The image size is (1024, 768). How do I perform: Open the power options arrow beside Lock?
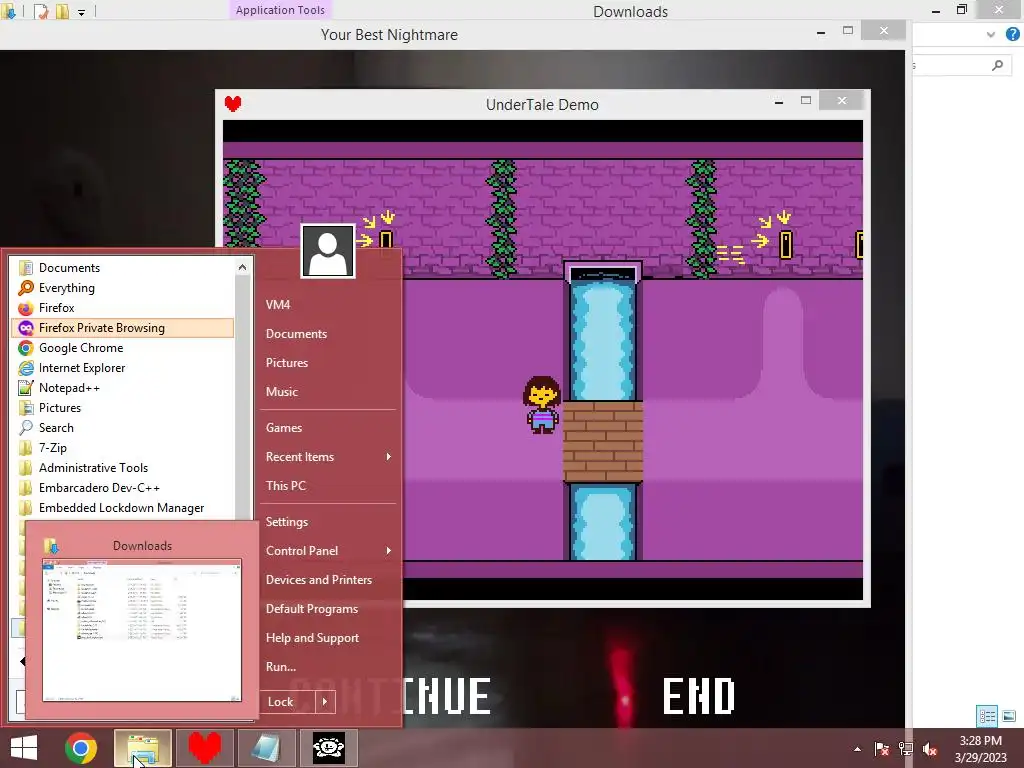[x=325, y=702]
